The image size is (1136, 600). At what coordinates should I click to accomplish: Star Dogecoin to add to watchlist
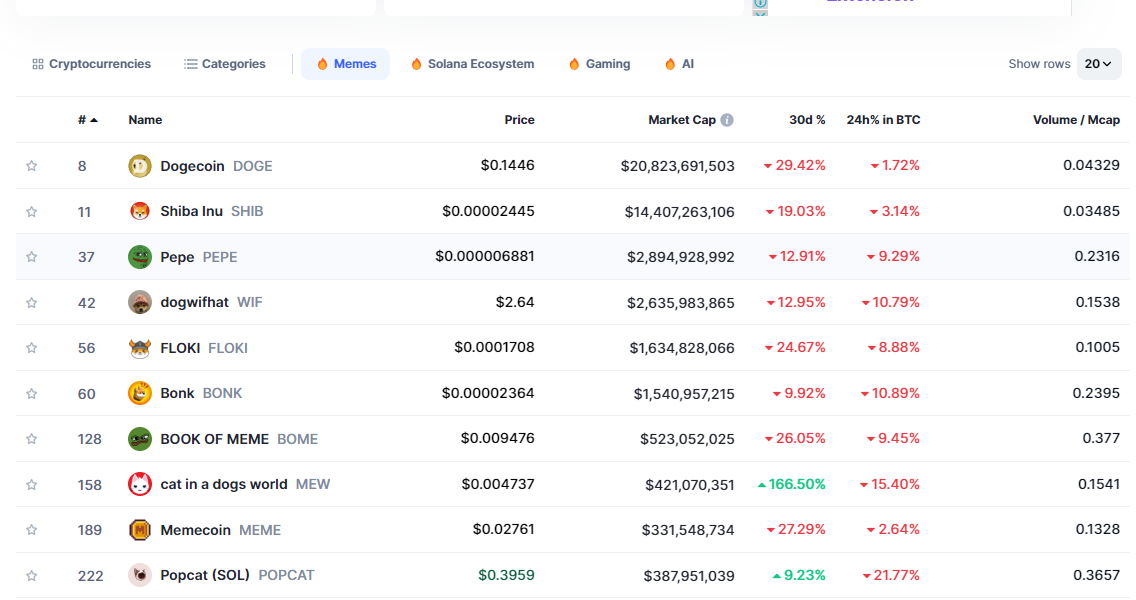tap(32, 166)
